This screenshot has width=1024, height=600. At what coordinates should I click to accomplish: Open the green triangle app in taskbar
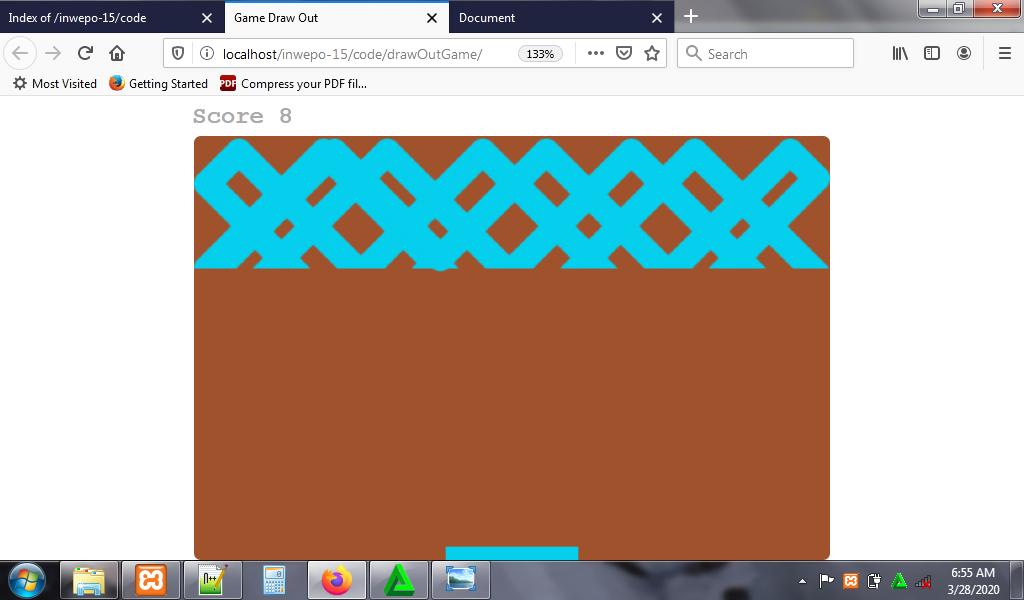coord(398,580)
